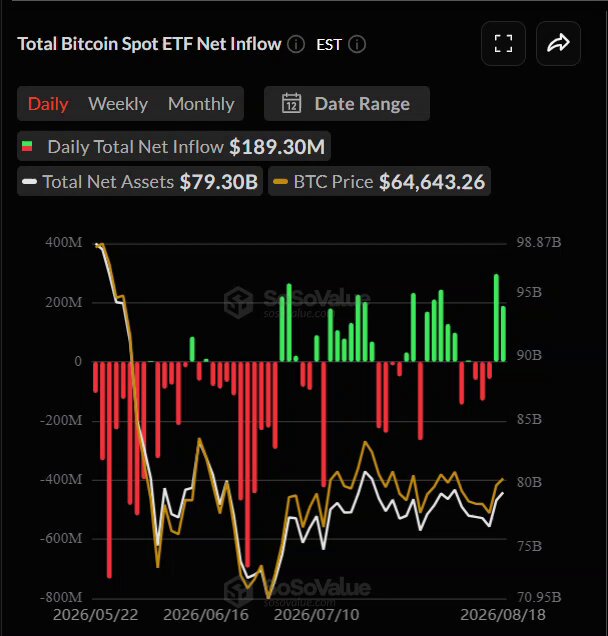
Task: Open info icon next to Net Inflow title
Action: (x=296, y=44)
